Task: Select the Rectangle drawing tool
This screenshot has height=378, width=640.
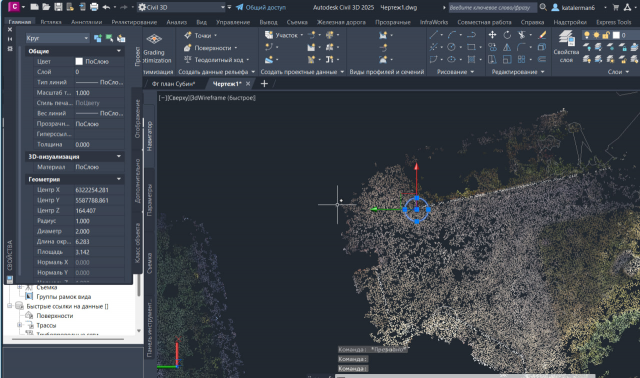Action: [x=471, y=47]
